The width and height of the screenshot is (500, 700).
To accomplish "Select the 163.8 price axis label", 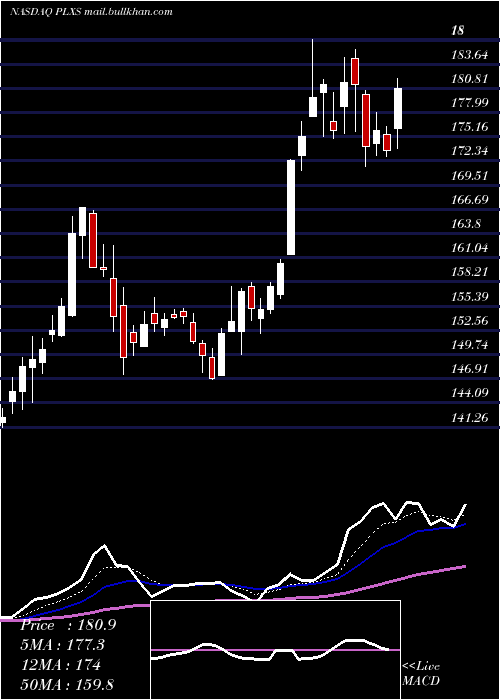I will (467, 224).
